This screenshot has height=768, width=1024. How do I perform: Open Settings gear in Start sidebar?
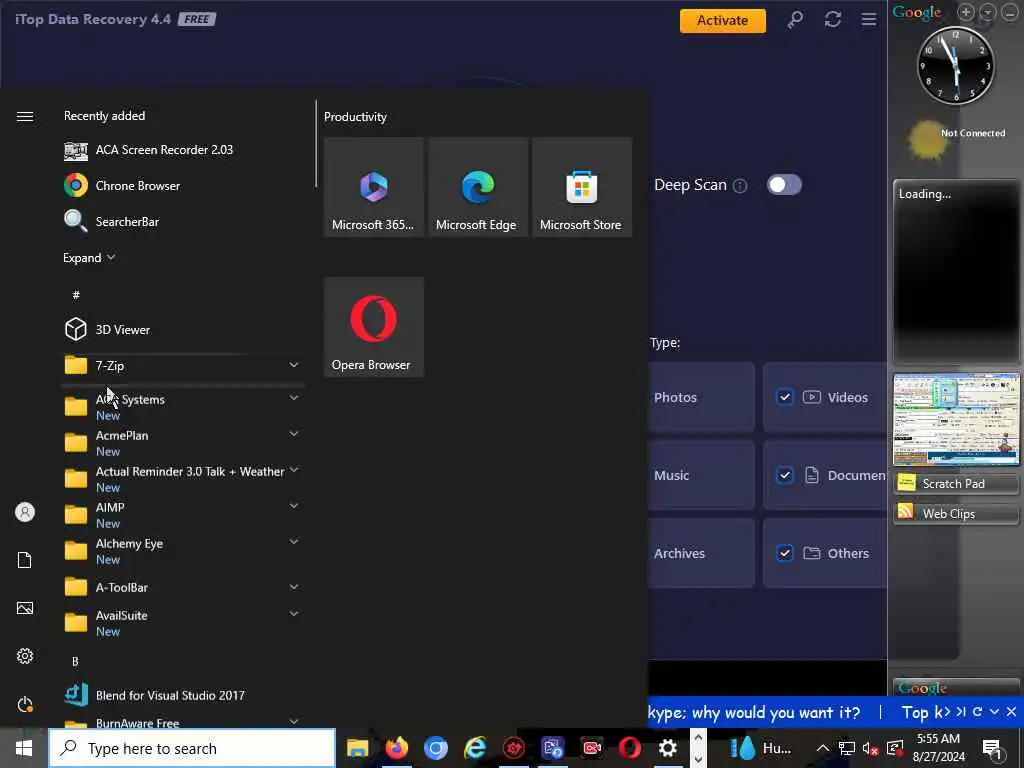[25, 656]
